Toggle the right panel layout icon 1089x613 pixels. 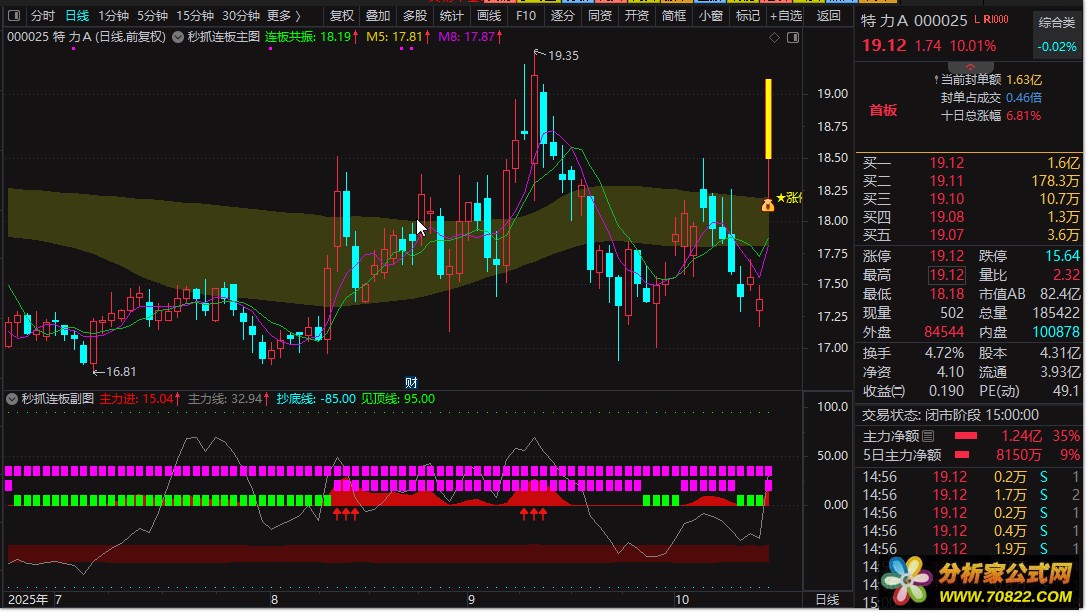(792, 37)
